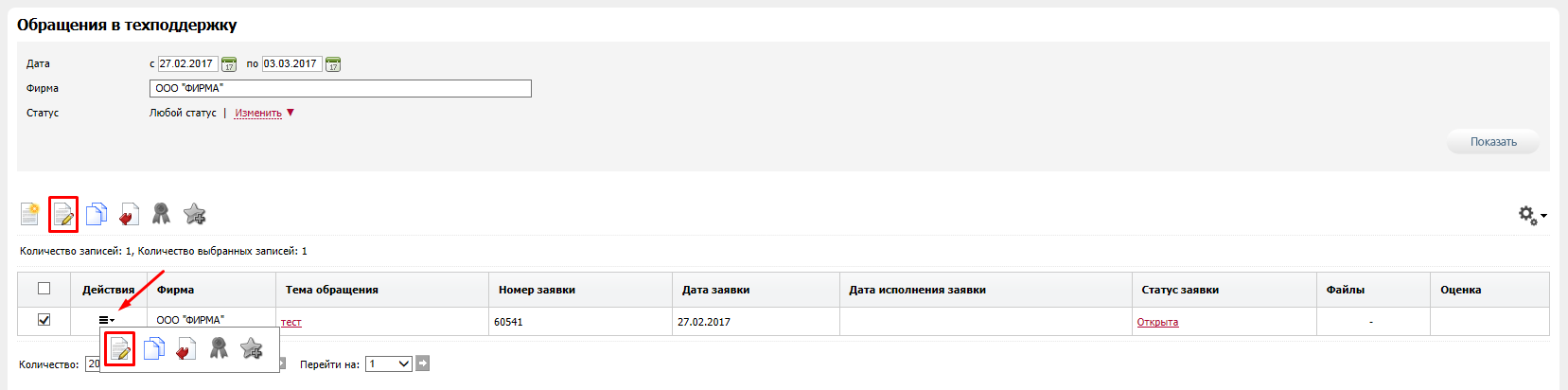Open the end date calendar picker
The image size is (1568, 390).
pos(333,64)
